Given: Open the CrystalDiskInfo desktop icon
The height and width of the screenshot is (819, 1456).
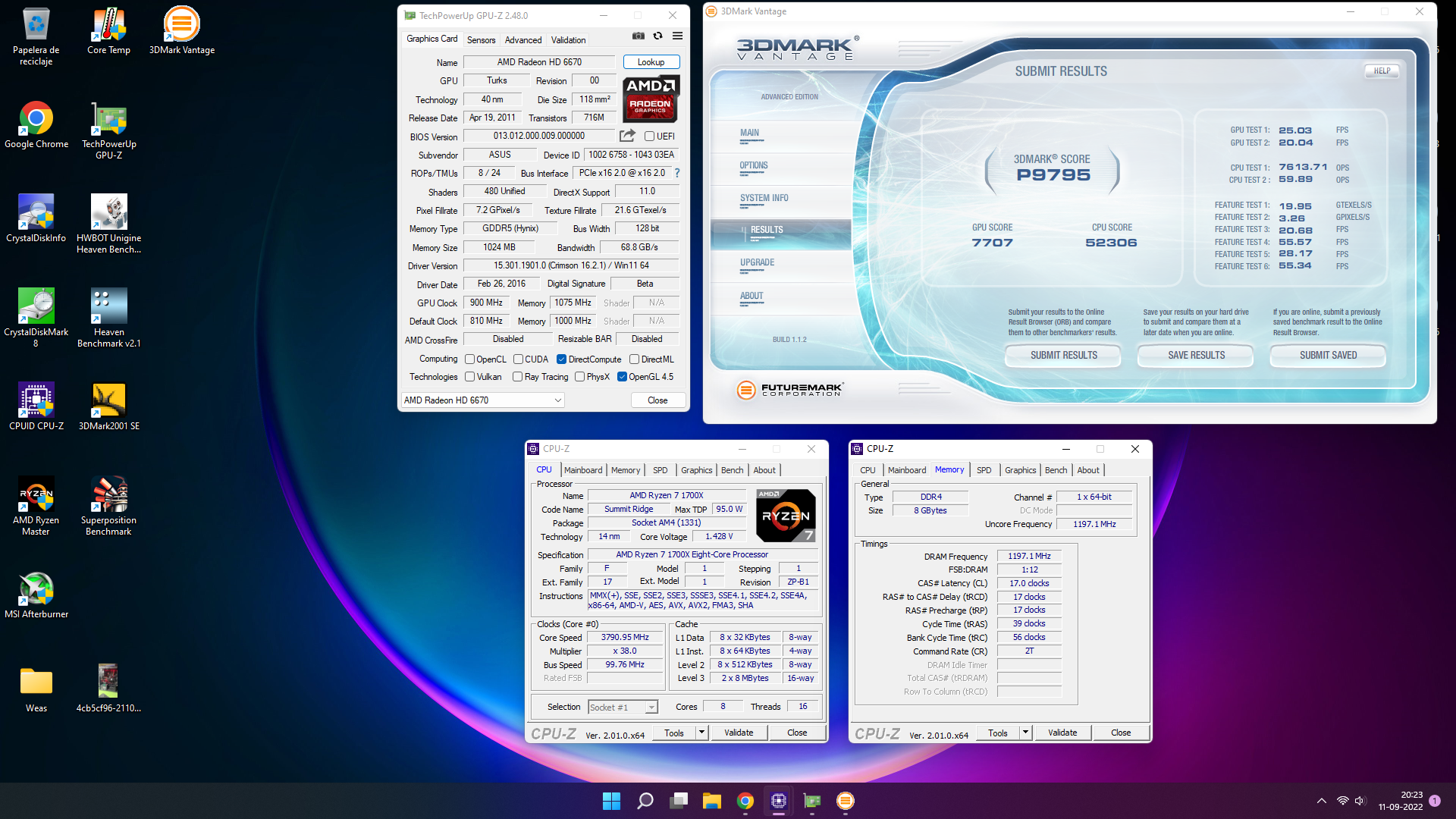Looking at the screenshot, I should (x=36, y=219).
